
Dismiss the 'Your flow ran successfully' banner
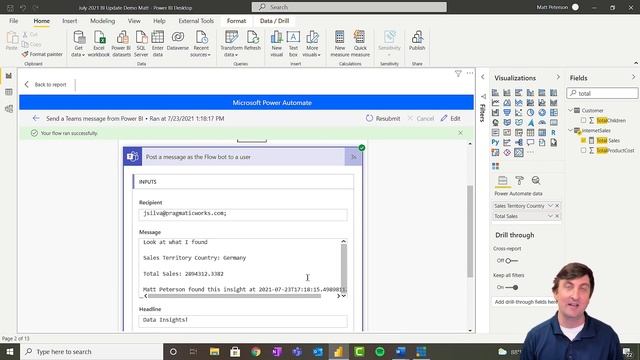point(460,133)
